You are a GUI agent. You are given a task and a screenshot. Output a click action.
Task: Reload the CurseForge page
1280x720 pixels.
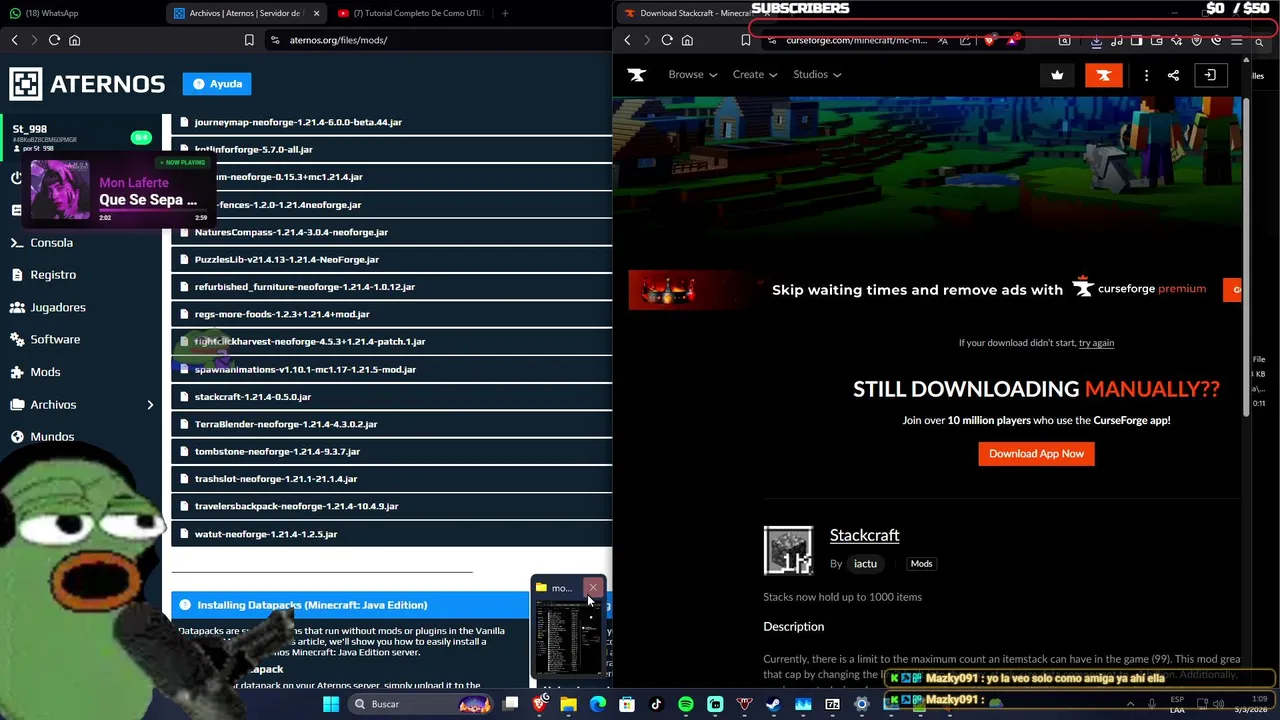click(667, 40)
